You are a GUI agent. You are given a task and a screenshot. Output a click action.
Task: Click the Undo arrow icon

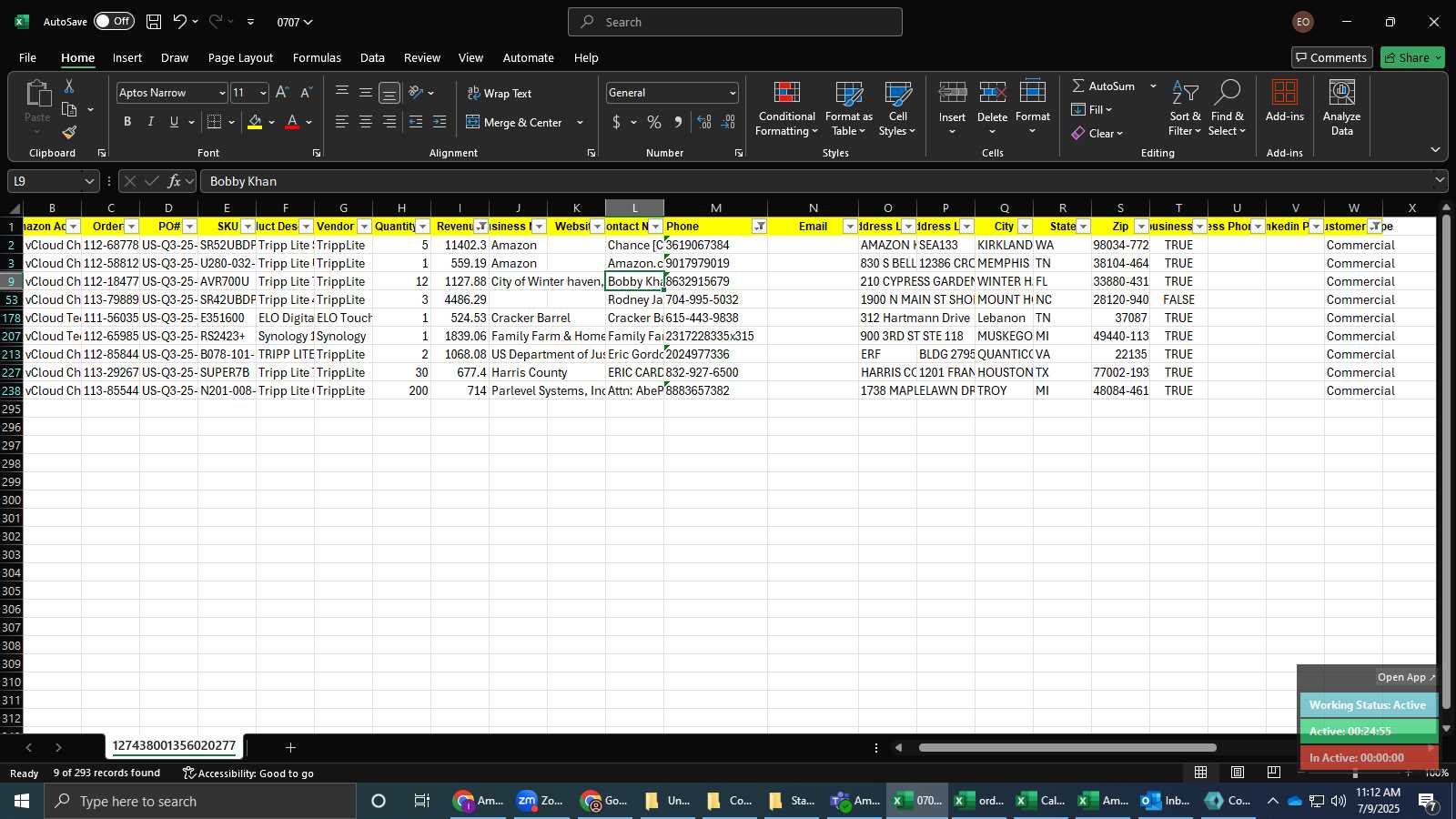click(x=180, y=22)
